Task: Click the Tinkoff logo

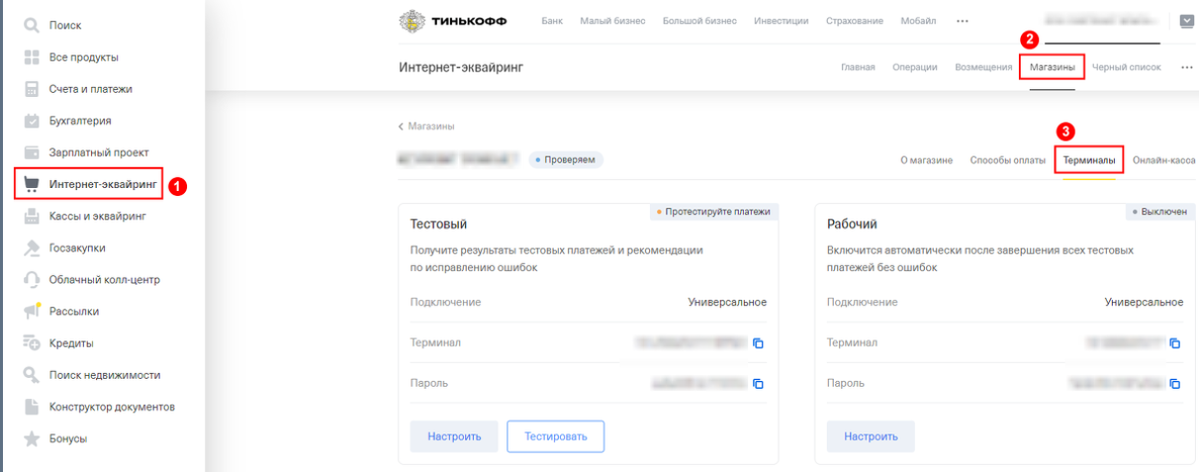Action: 453,21
